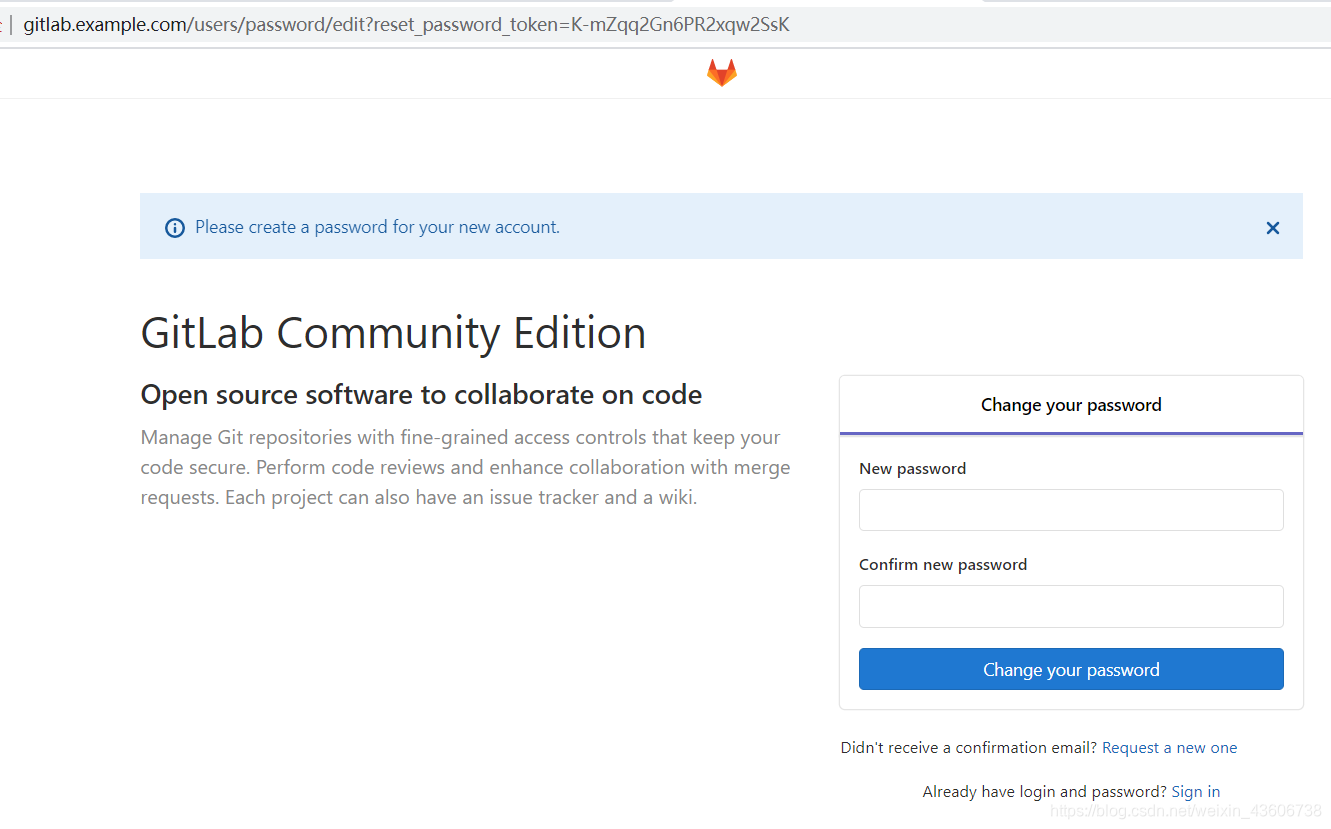Click the 'New password' label

click(x=912, y=469)
